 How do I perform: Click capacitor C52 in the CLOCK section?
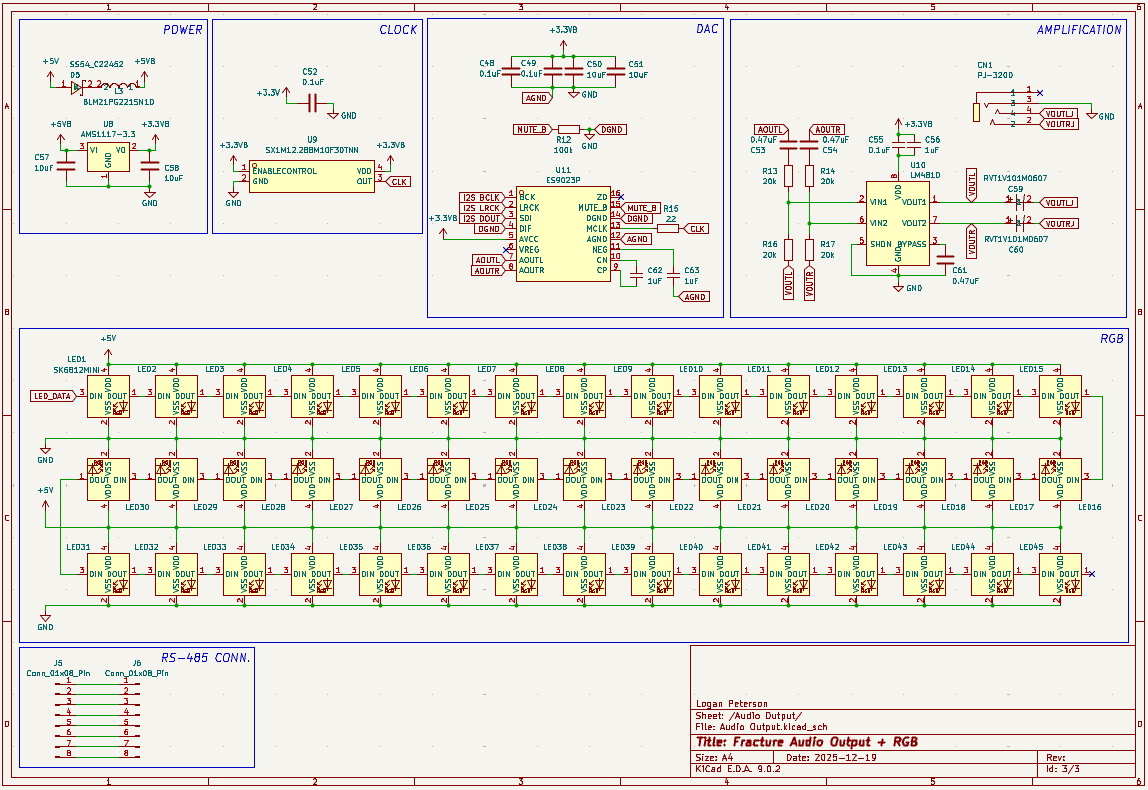click(x=312, y=102)
